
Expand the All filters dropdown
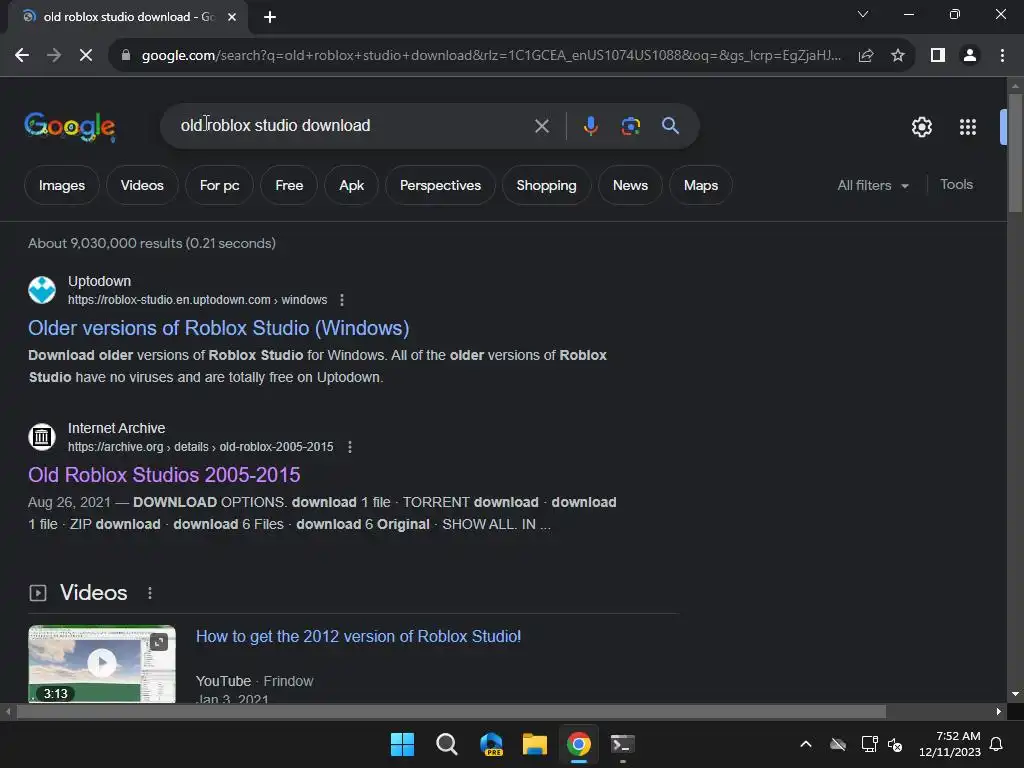pos(873,185)
